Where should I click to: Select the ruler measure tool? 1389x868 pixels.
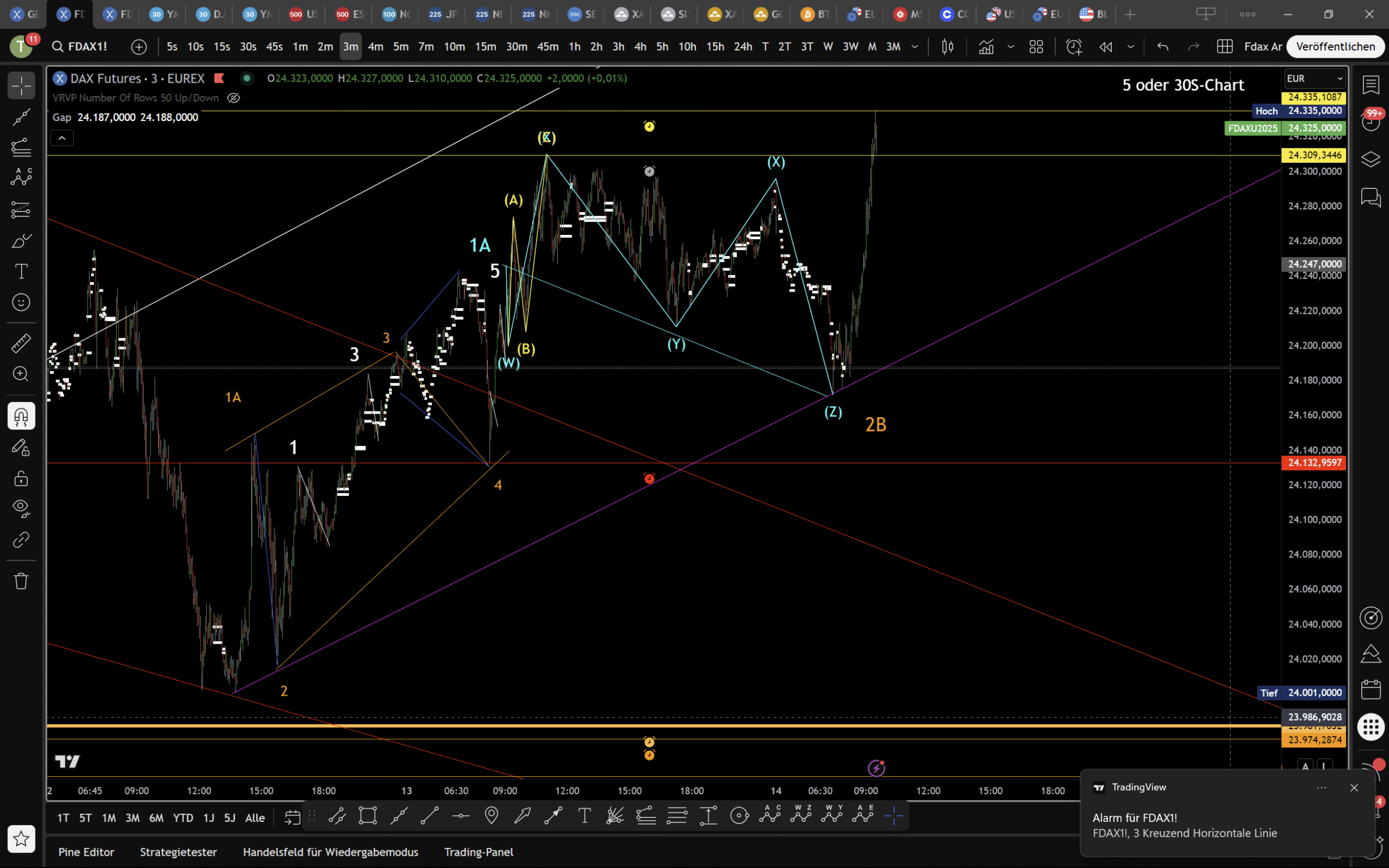coord(21,343)
